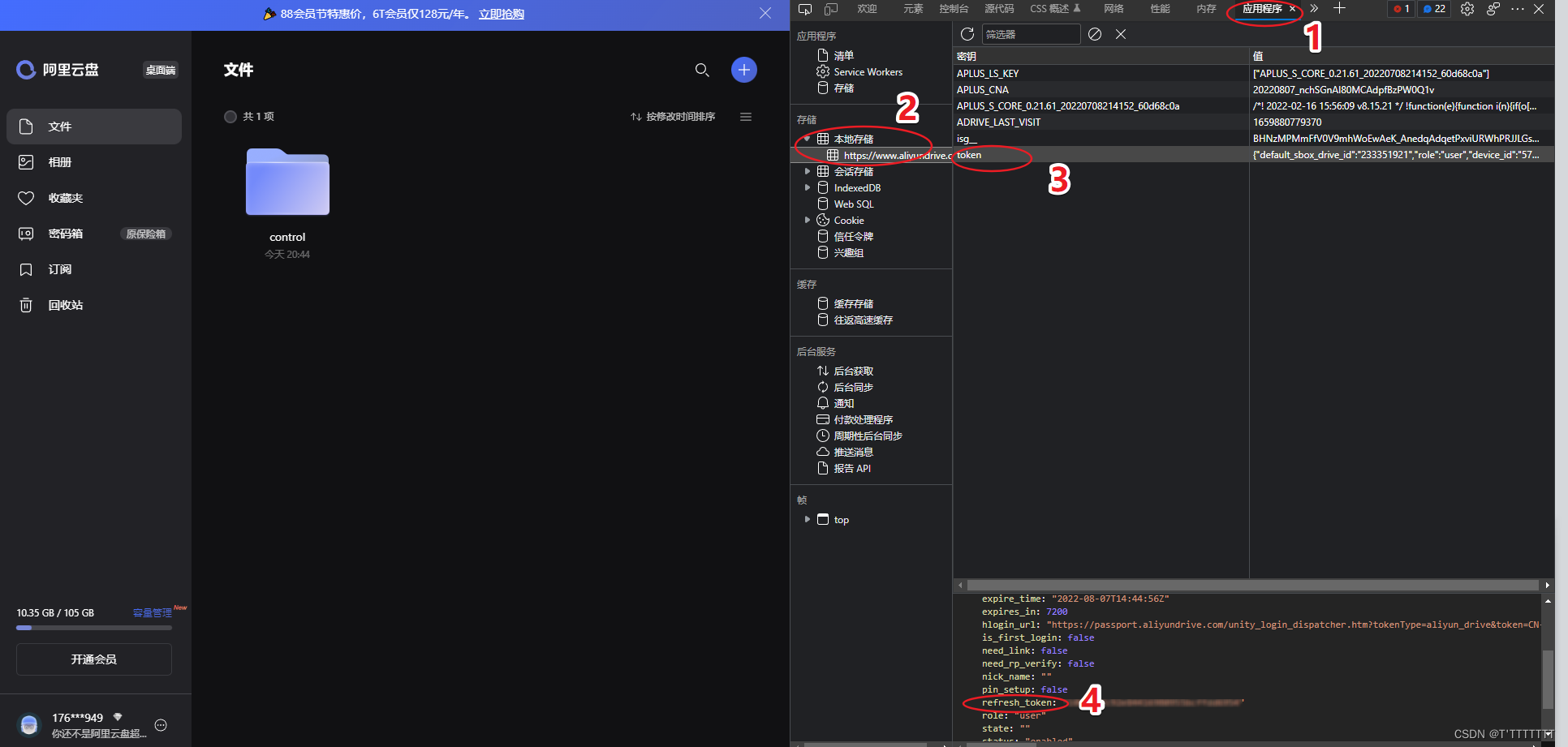Image resolution: width=1568 pixels, height=747 pixels.
Task: Select 信任令牌 in storage tree
Action: 854,237
